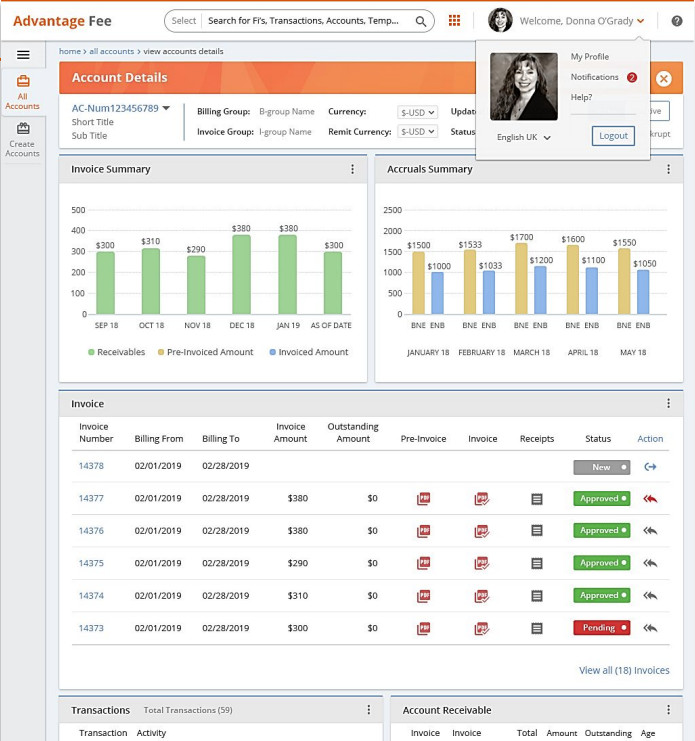Change language from English UK dropdown
Viewport: 695px width, 741px height.
pyautogui.click(x=524, y=138)
